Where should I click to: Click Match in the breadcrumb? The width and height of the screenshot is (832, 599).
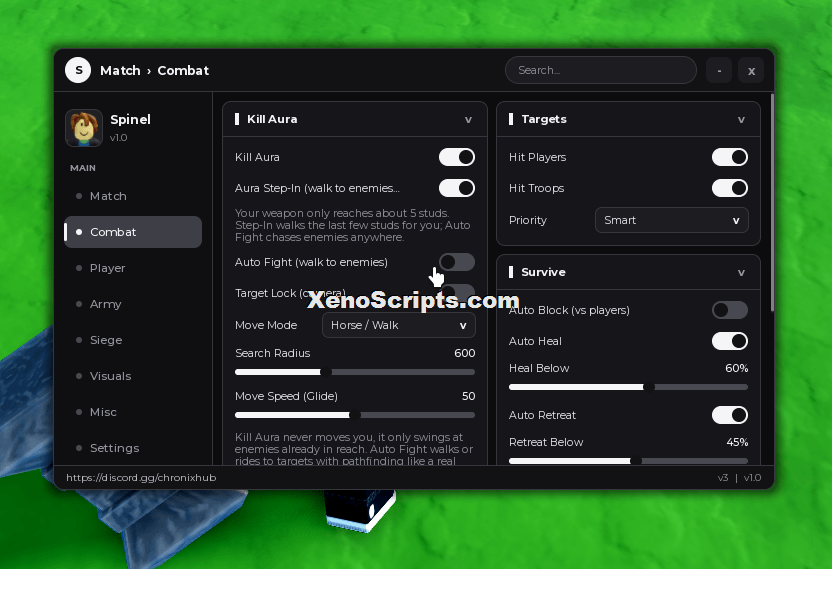(120, 71)
